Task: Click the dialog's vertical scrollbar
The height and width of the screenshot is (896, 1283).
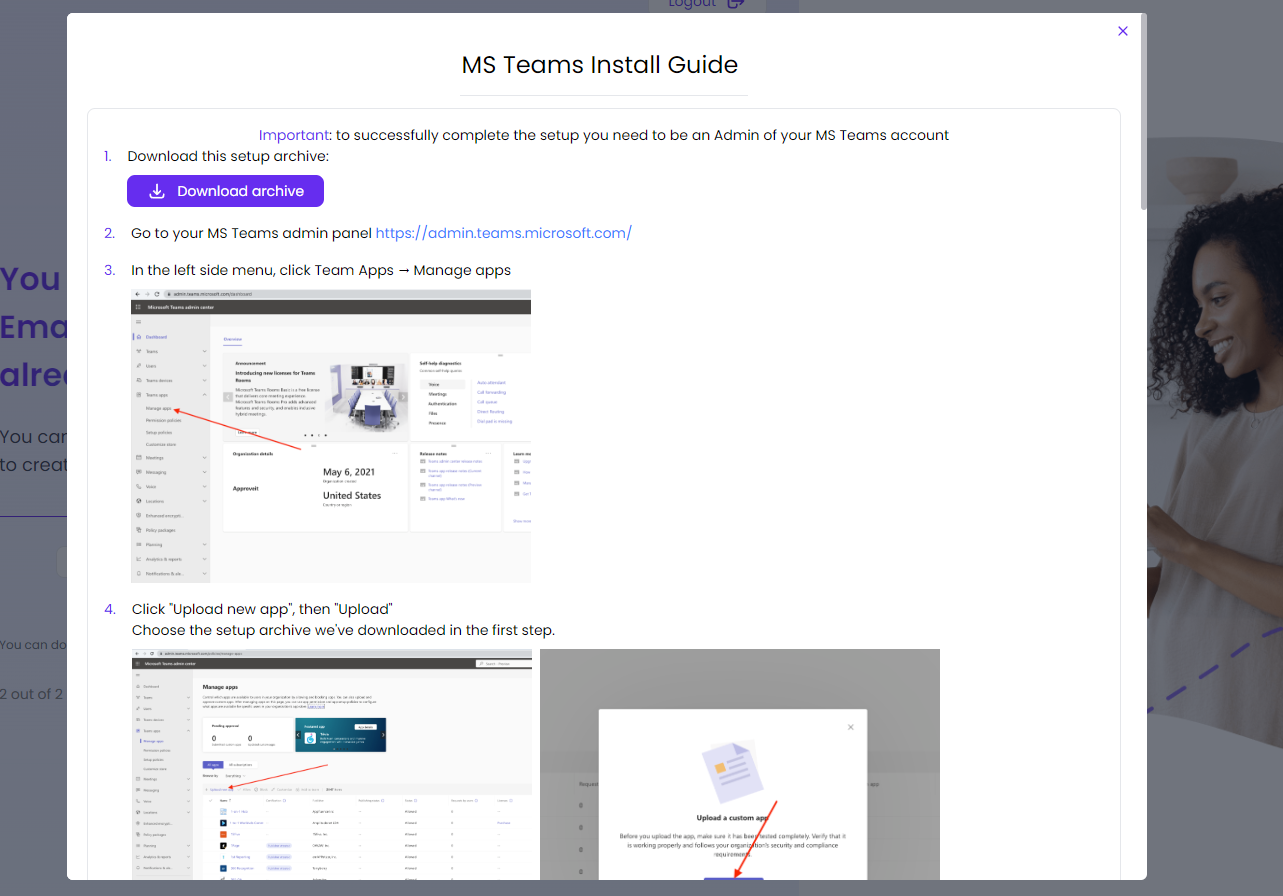Action: coord(1143,110)
